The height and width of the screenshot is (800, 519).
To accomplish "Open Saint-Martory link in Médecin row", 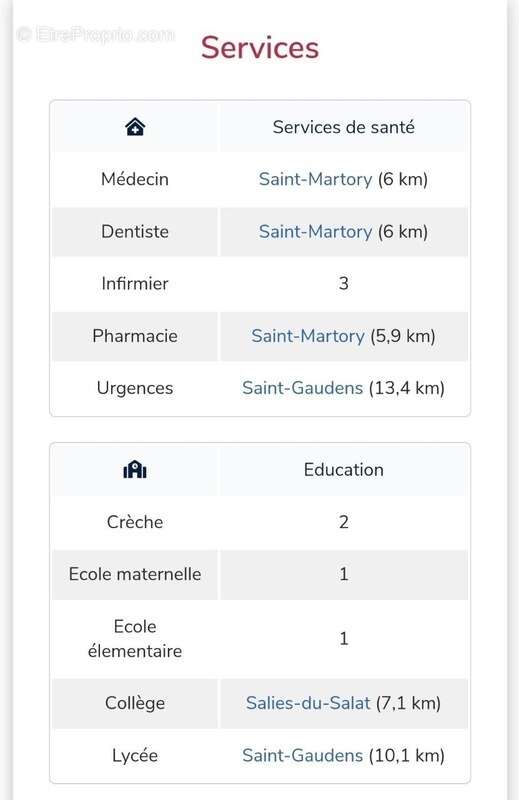I will (315, 179).
